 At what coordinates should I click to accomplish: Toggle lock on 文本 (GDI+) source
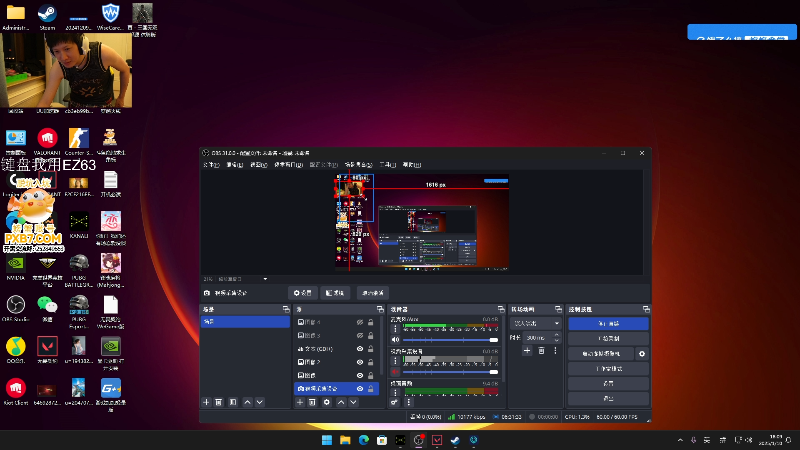[371, 349]
